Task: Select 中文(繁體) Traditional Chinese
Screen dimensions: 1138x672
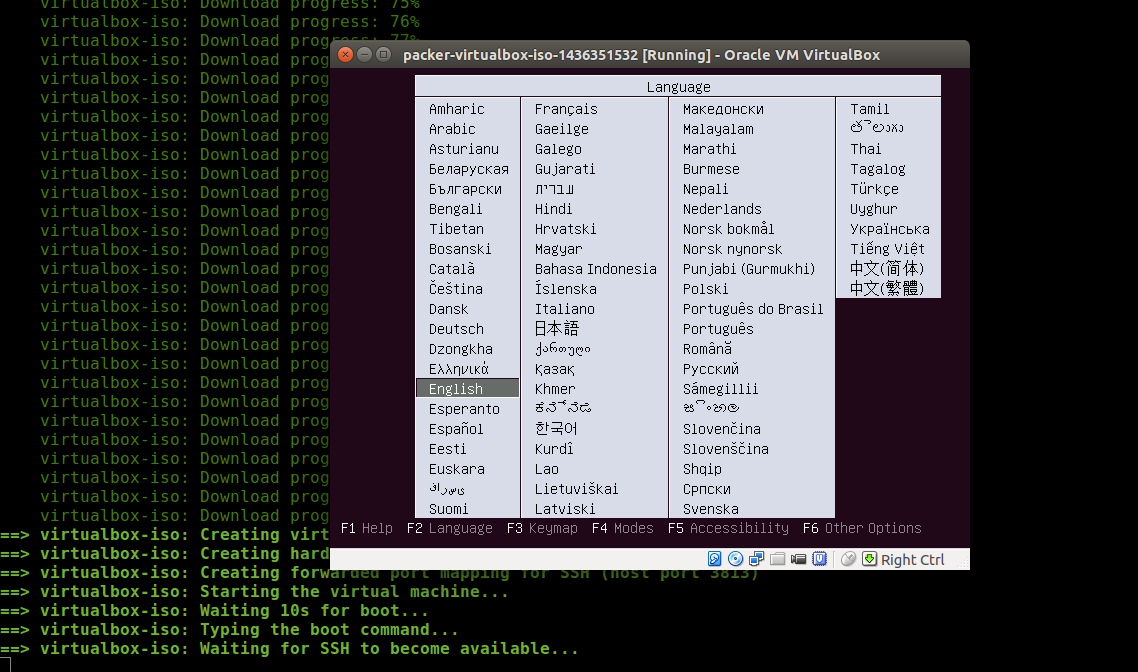Action: tap(887, 288)
